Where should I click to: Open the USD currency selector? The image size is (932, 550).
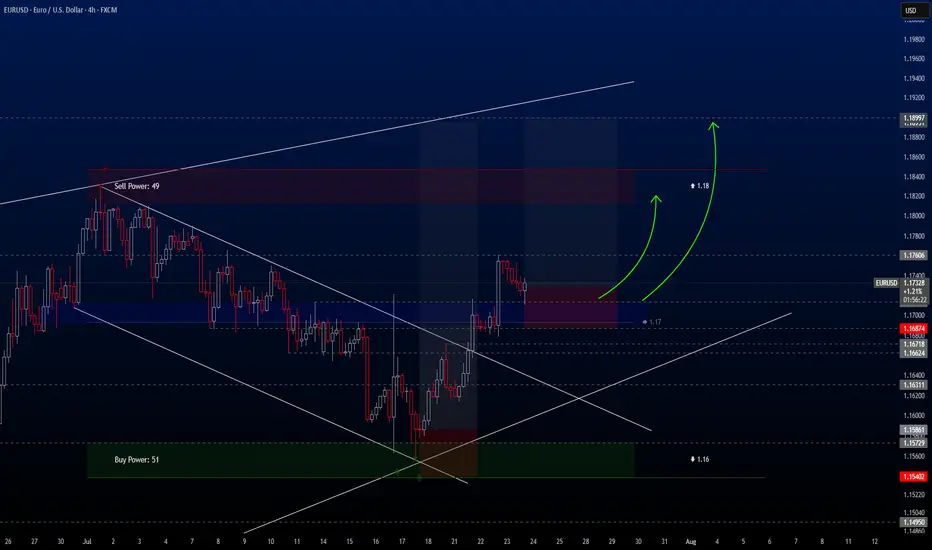[x=913, y=10]
